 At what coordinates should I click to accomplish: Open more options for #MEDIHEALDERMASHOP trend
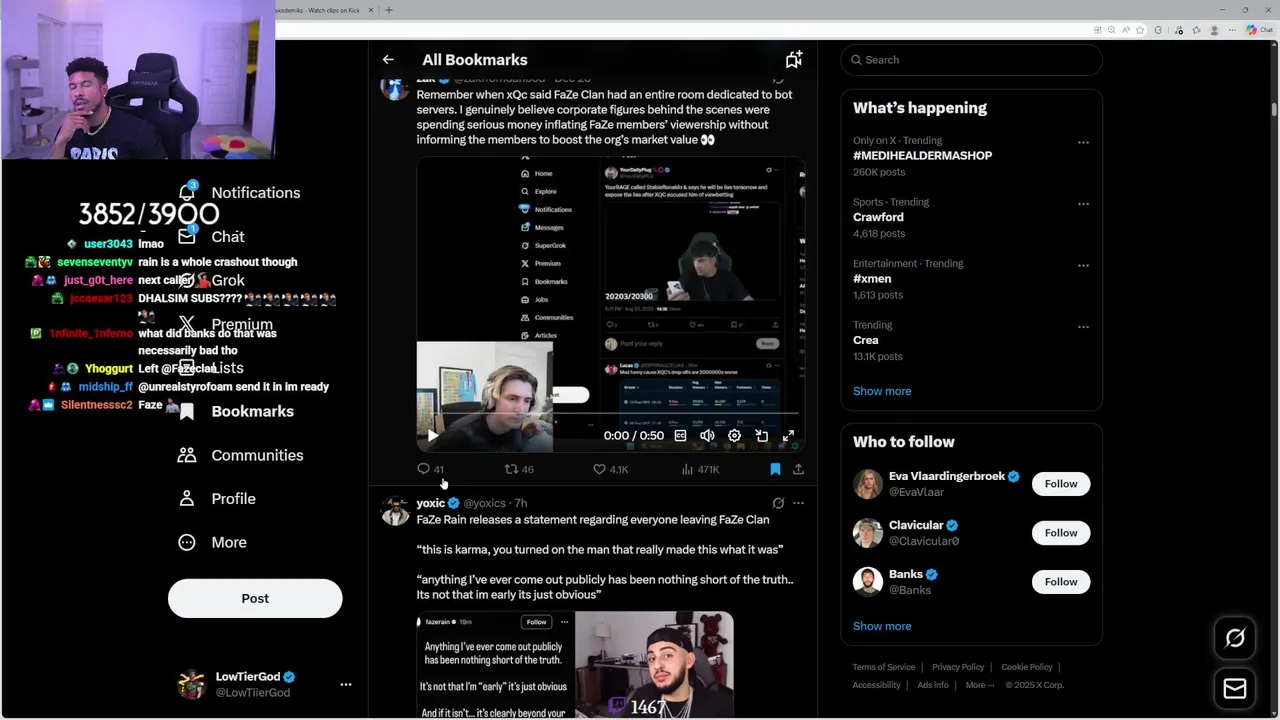(1083, 142)
